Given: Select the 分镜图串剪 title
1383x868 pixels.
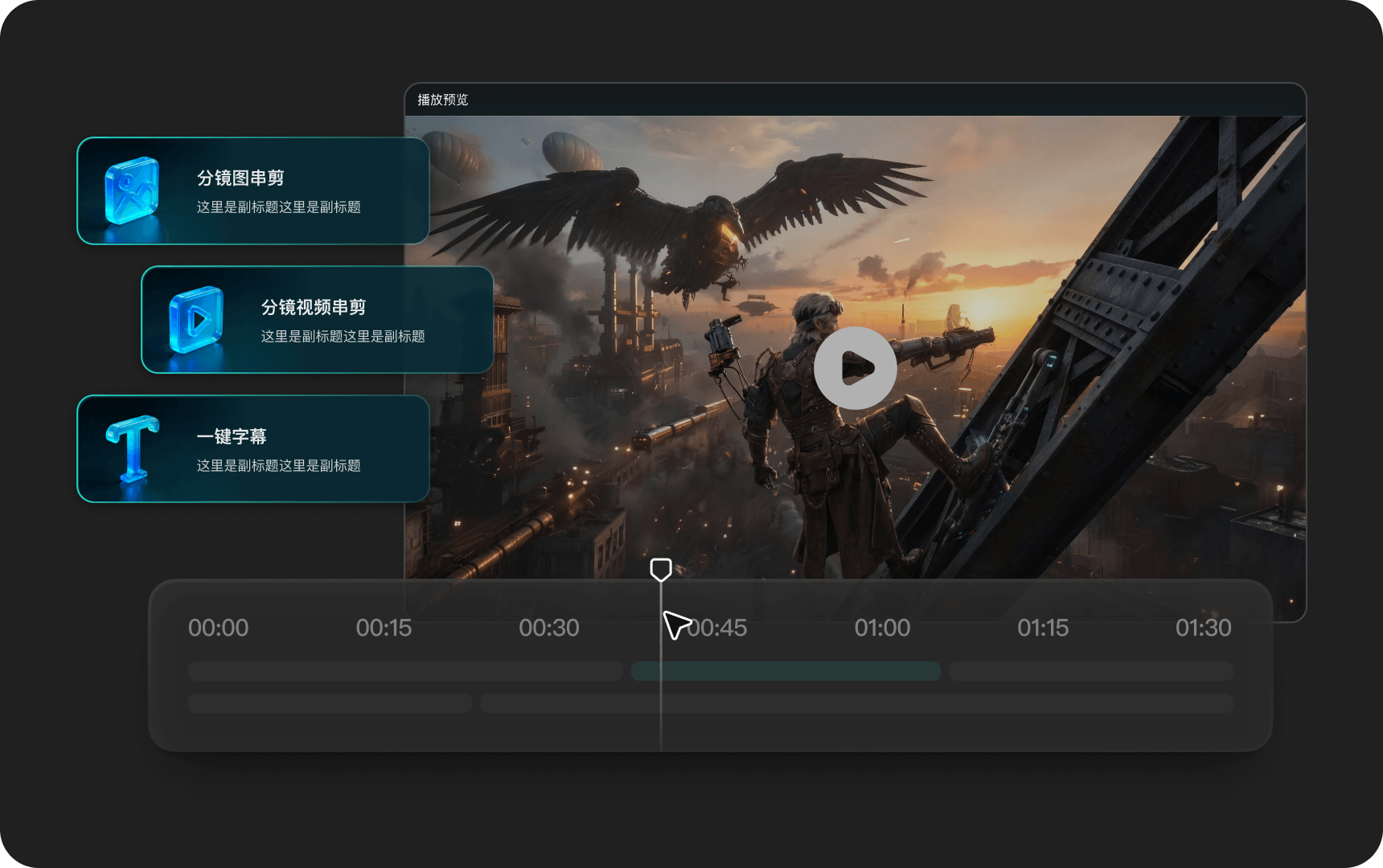Looking at the screenshot, I should coord(240,178).
